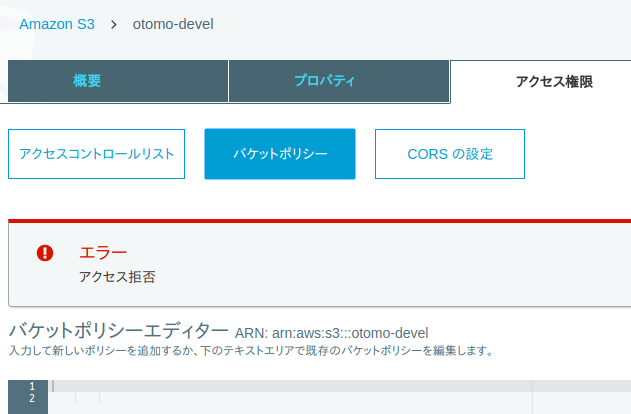Click the red error exclamation icon
The image size is (631, 414).
(x=45, y=253)
